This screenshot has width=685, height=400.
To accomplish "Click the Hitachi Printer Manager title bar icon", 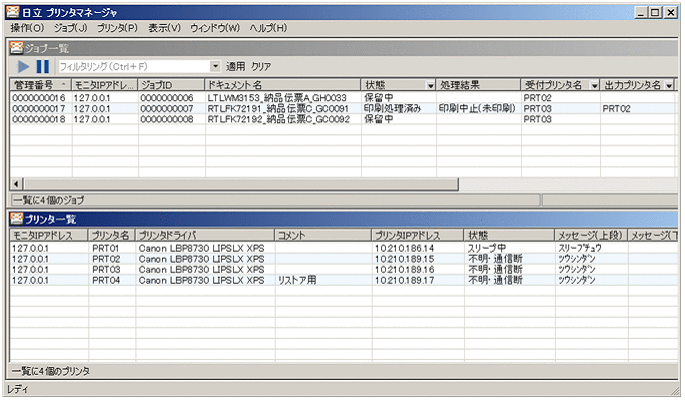I will click(13, 12).
